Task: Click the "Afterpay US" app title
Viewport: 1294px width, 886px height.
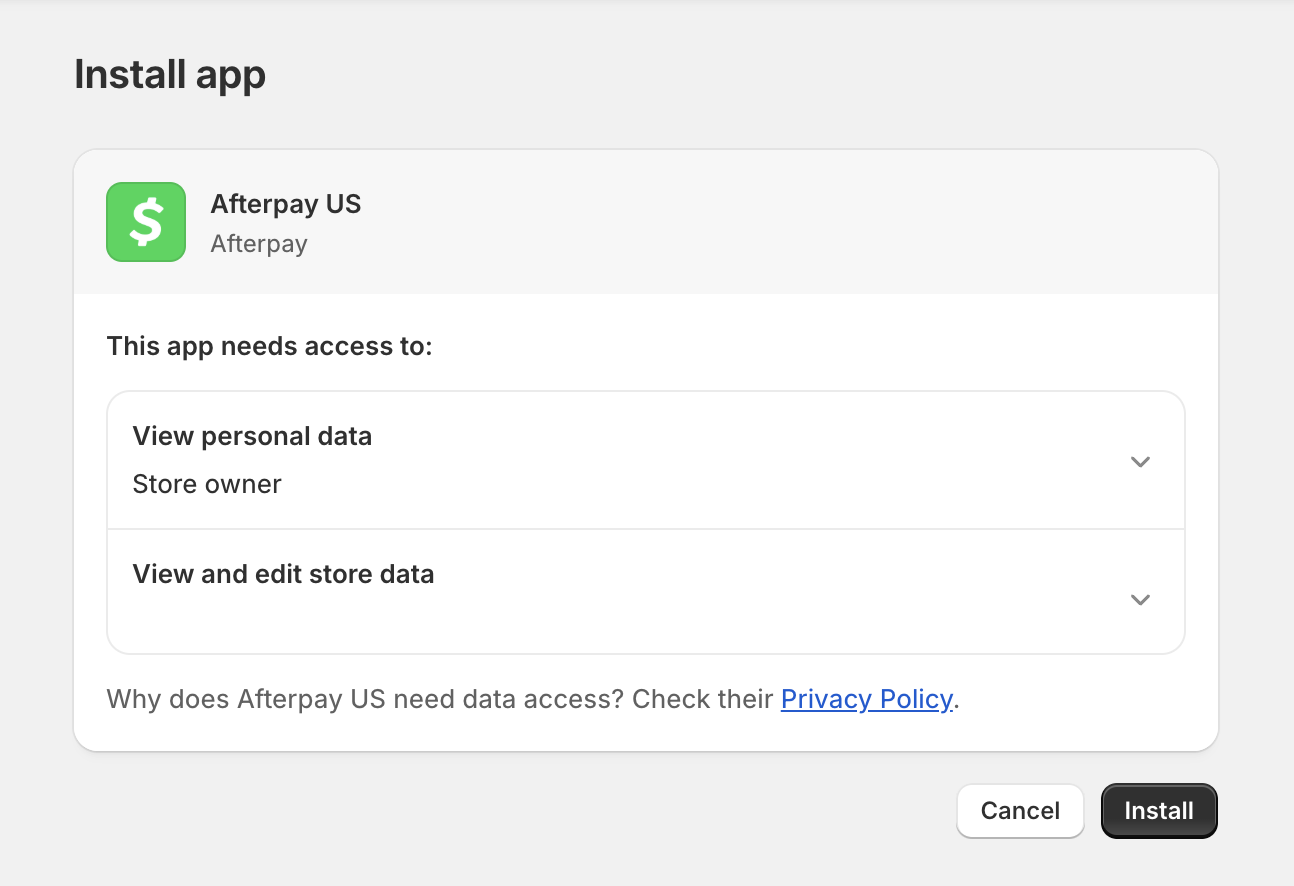Action: coord(285,204)
